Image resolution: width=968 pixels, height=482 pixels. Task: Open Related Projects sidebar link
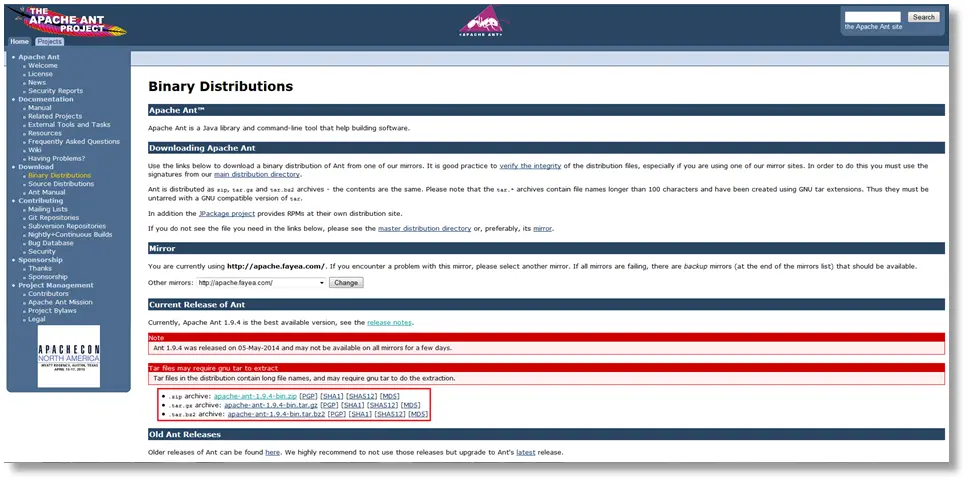pos(55,116)
